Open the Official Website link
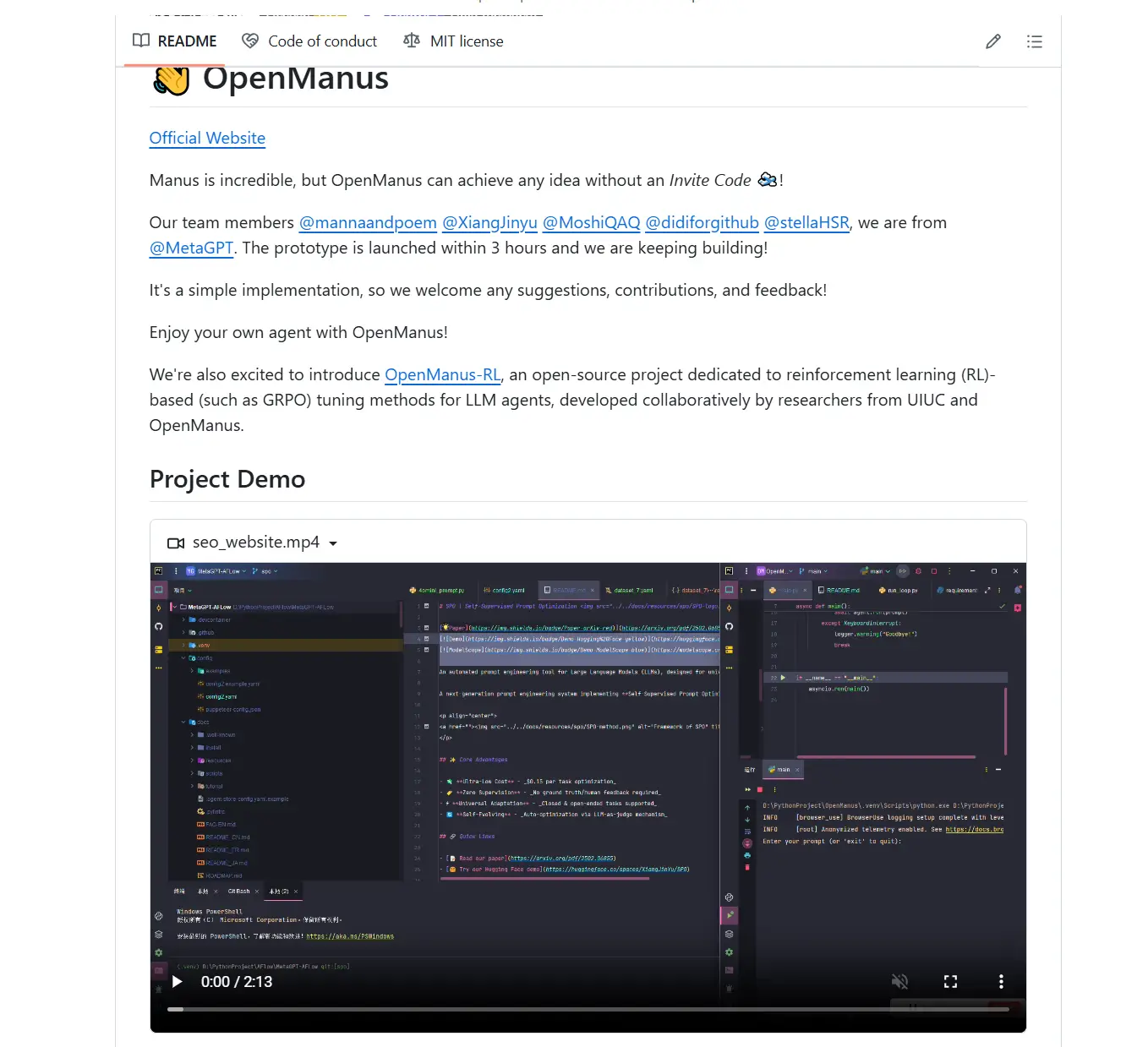 click(x=207, y=138)
